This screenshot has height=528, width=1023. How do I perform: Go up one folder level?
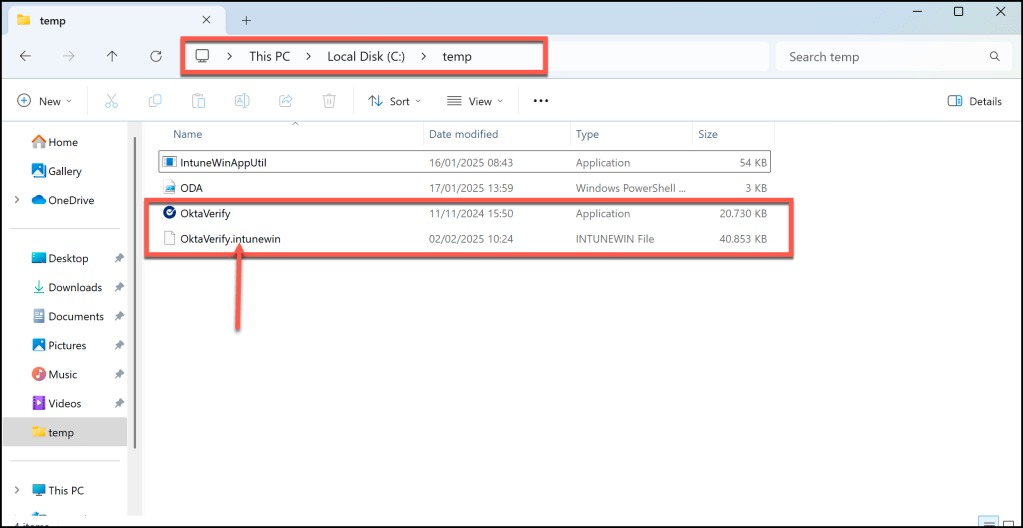pos(112,57)
